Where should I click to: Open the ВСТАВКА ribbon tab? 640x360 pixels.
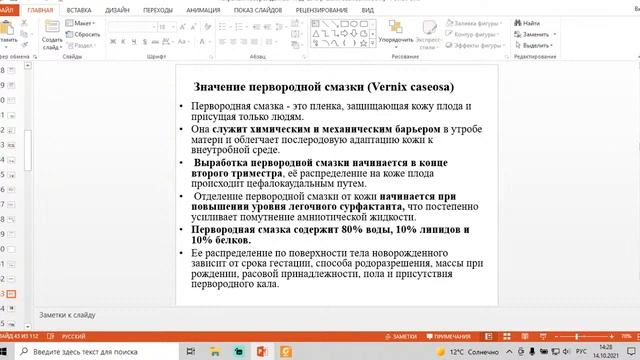[79, 10]
